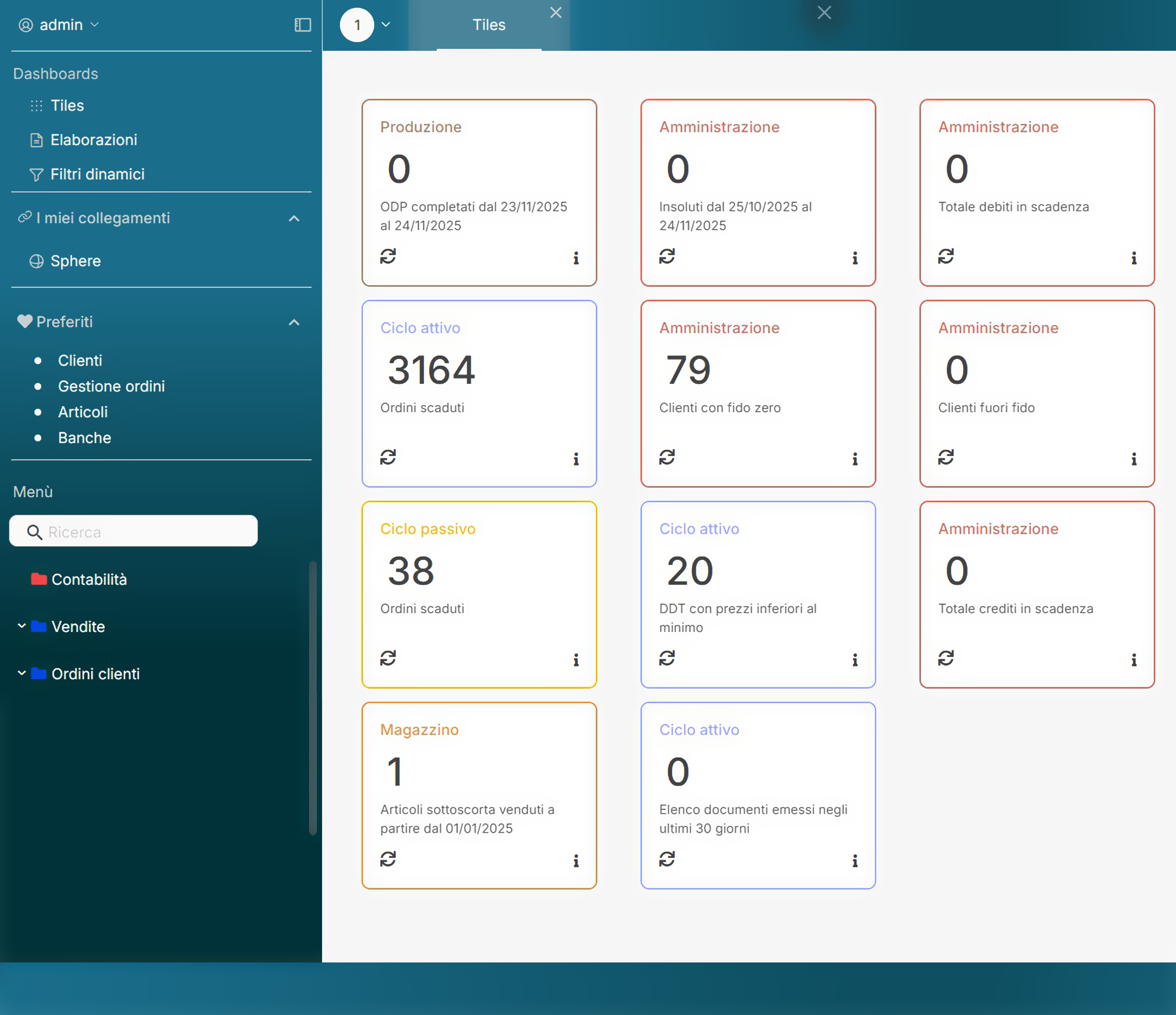Expand the Ordini clienti folder

(x=22, y=673)
